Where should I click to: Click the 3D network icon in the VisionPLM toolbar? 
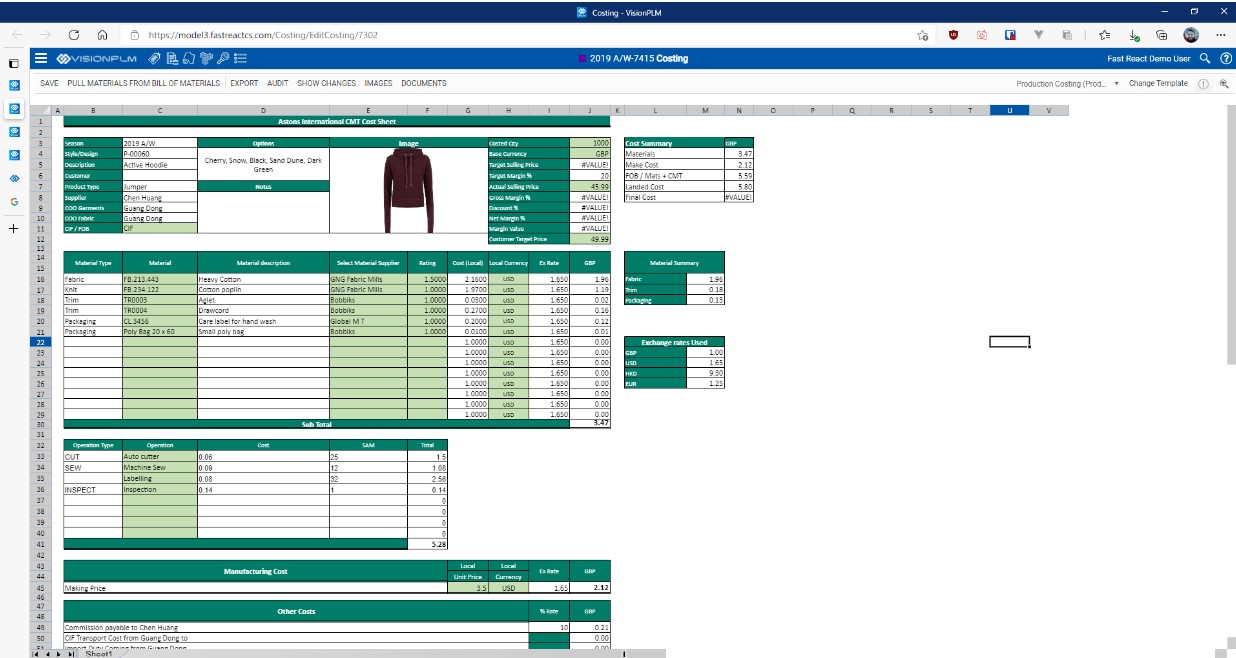[x=206, y=59]
